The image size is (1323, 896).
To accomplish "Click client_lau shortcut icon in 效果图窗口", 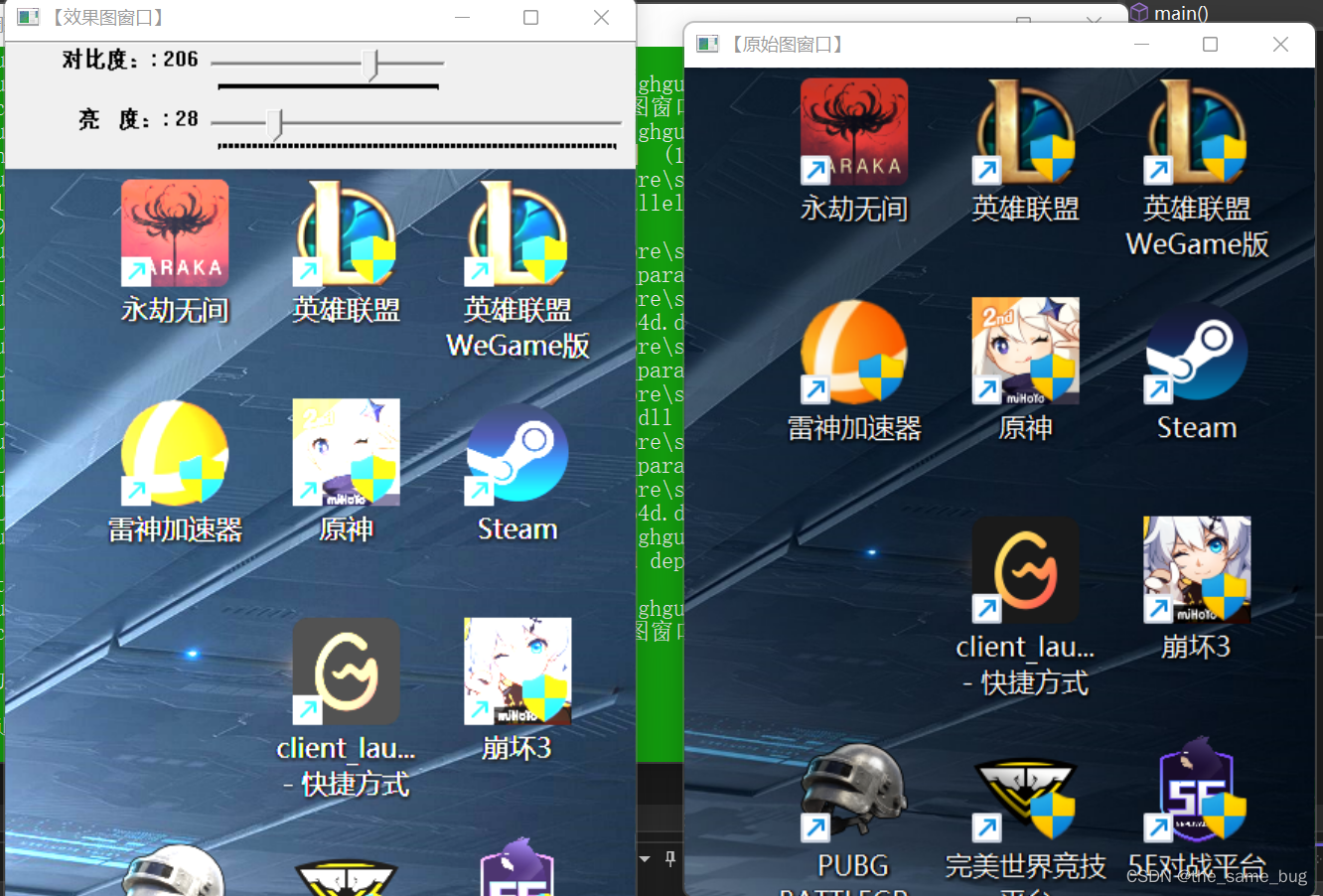I will tap(346, 672).
